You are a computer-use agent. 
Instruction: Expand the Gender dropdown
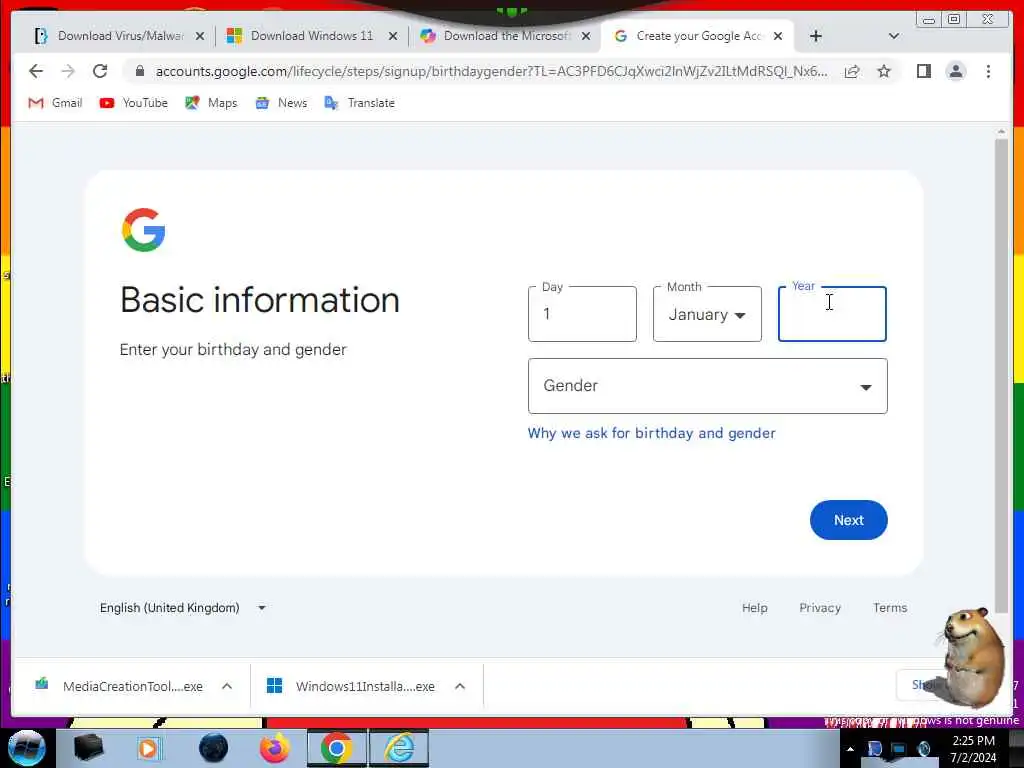[x=707, y=386]
